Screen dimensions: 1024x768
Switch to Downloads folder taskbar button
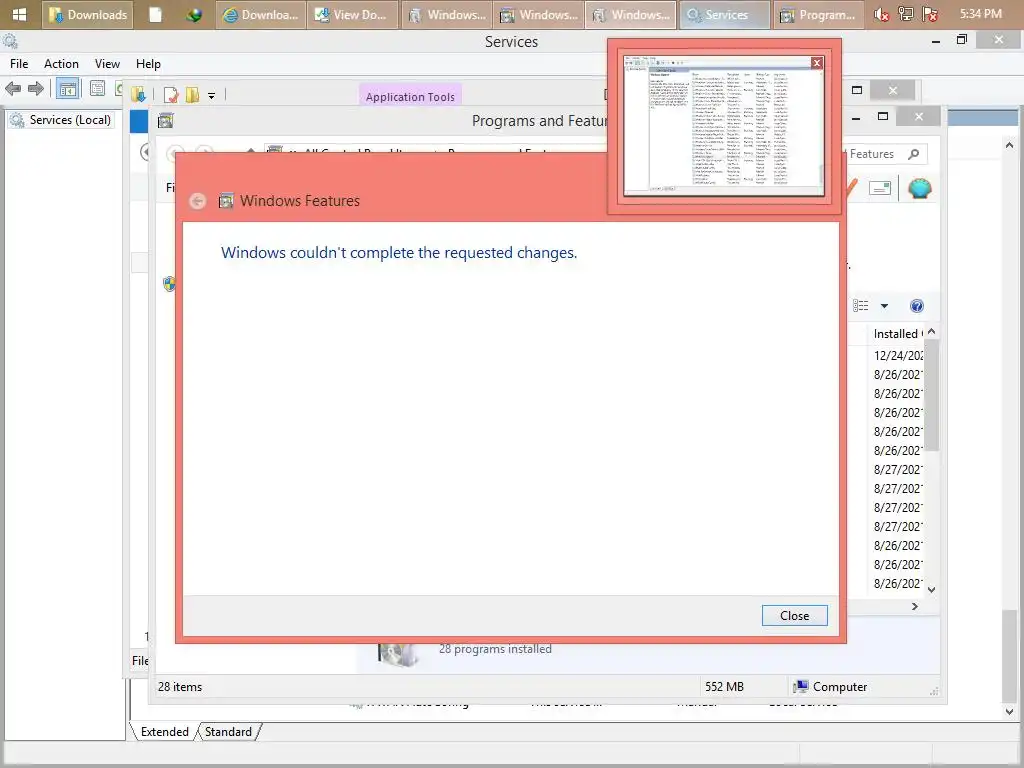click(88, 14)
